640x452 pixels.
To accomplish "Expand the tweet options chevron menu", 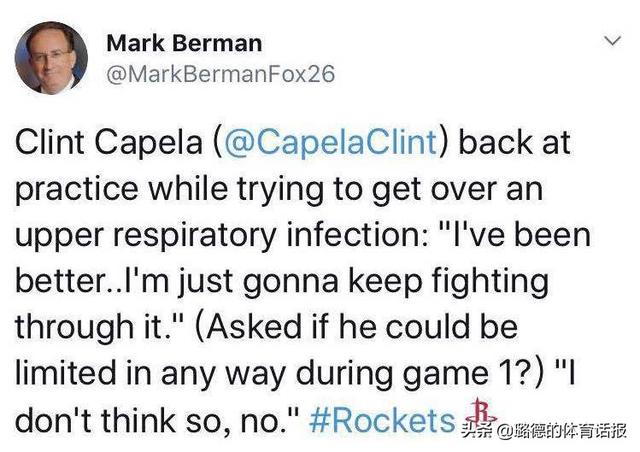I will coord(613,41).
